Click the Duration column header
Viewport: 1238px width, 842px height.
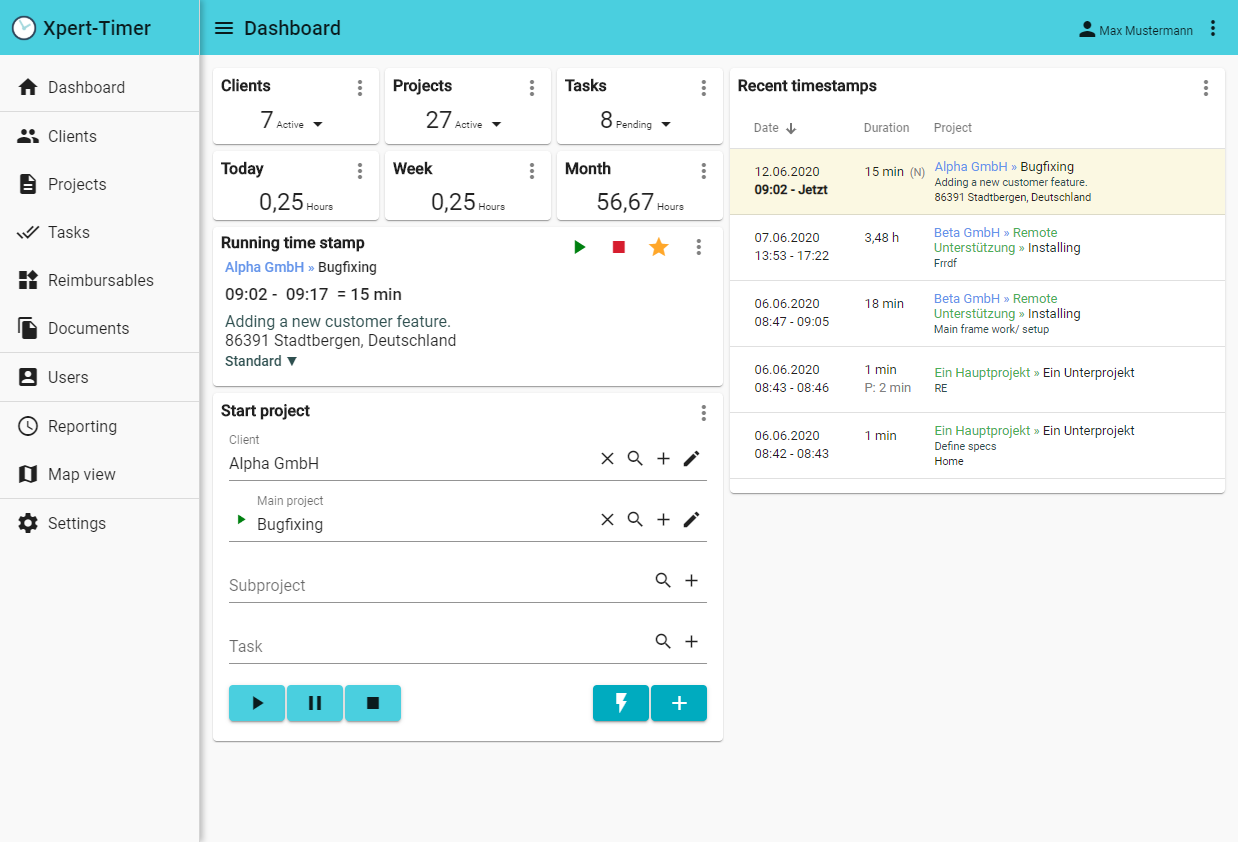click(x=886, y=128)
